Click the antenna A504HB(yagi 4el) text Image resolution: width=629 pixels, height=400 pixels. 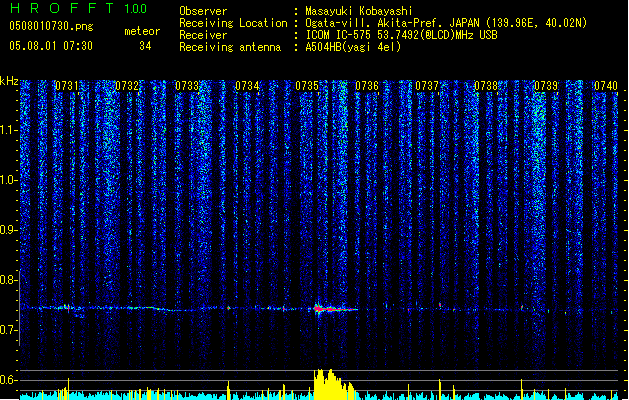pyautogui.click(x=353, y=47)
